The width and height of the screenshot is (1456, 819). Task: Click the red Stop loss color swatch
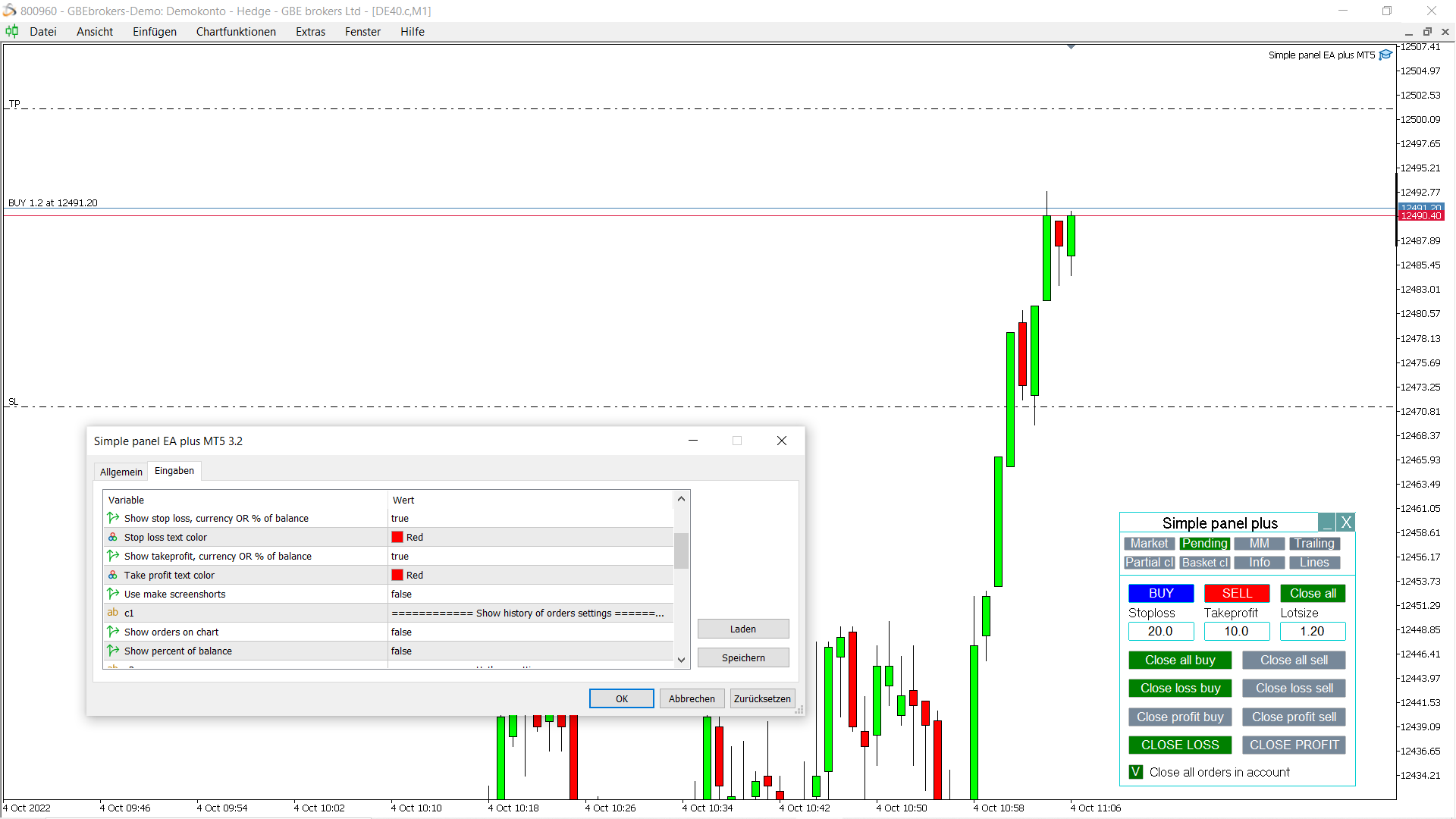[x=397, y=537]
